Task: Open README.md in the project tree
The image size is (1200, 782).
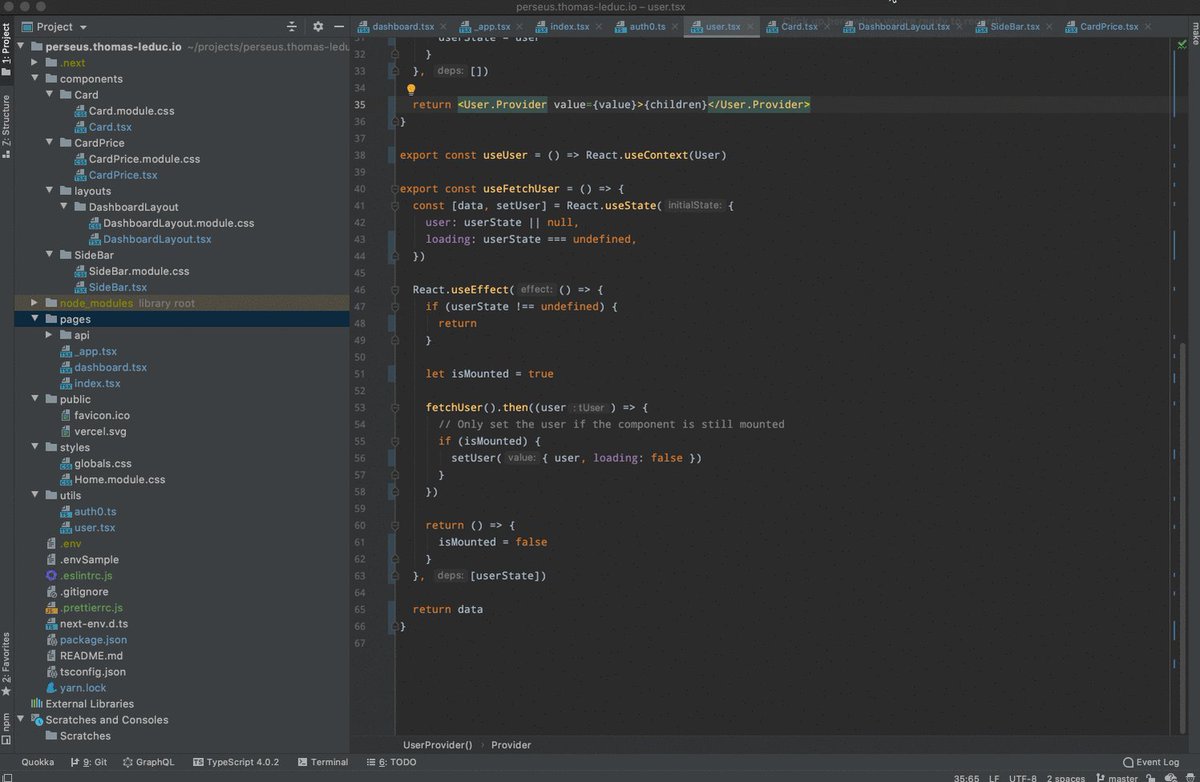Action: [84, 655]
